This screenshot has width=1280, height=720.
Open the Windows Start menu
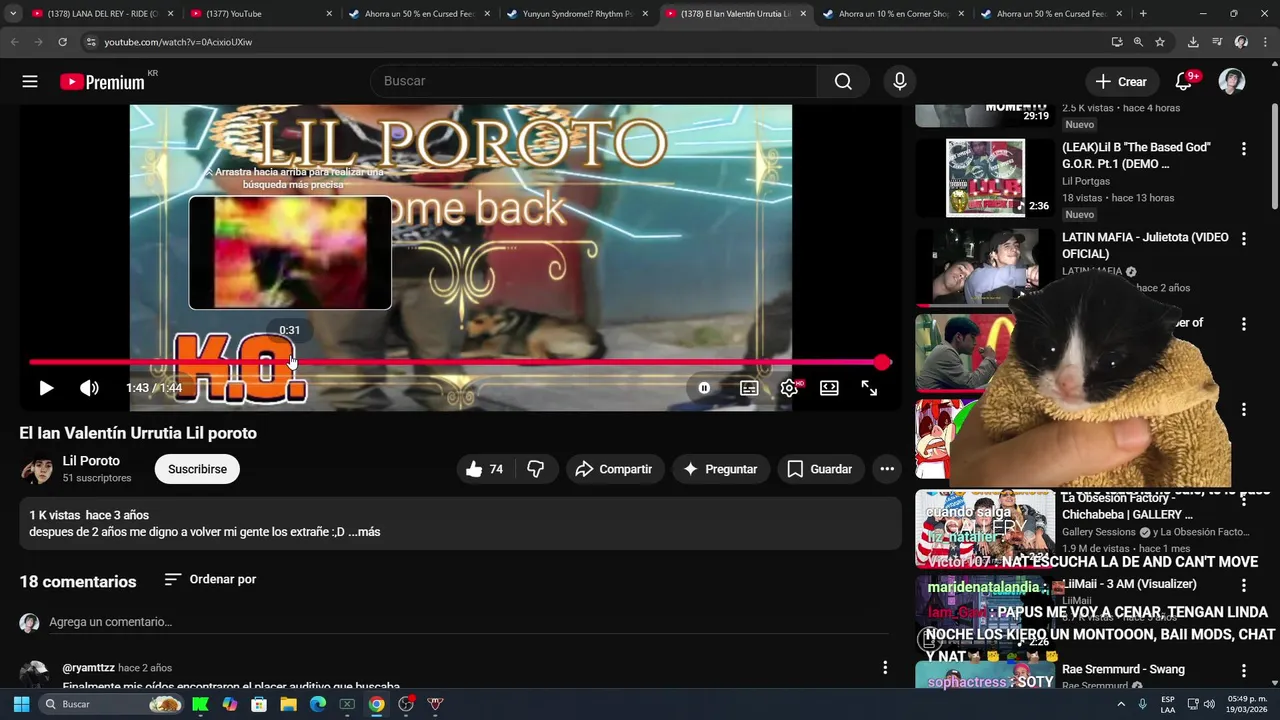pos(21,704)
